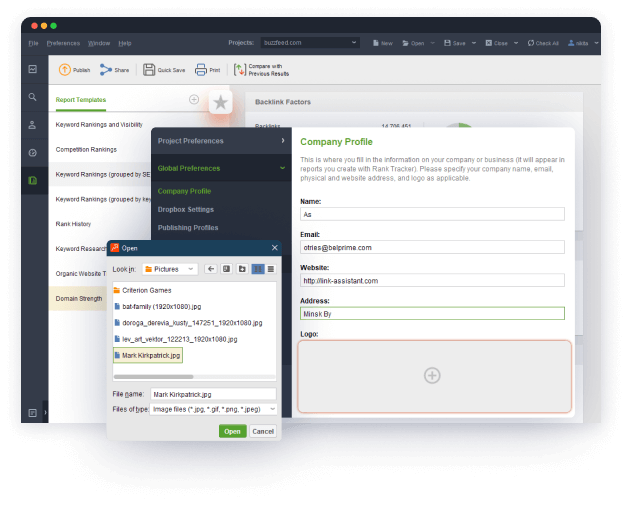Click the Print icon
The image size is (635, 506).
coord(201,70)
